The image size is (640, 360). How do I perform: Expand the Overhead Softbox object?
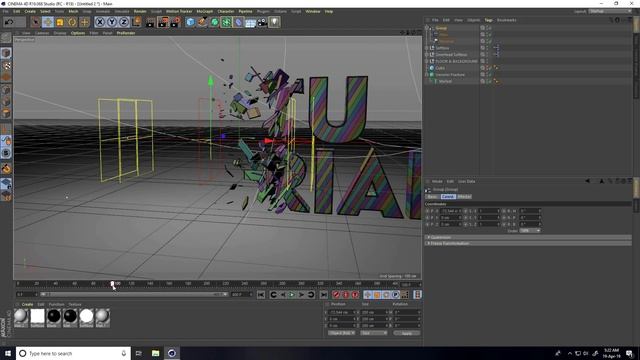click(427, 55)
